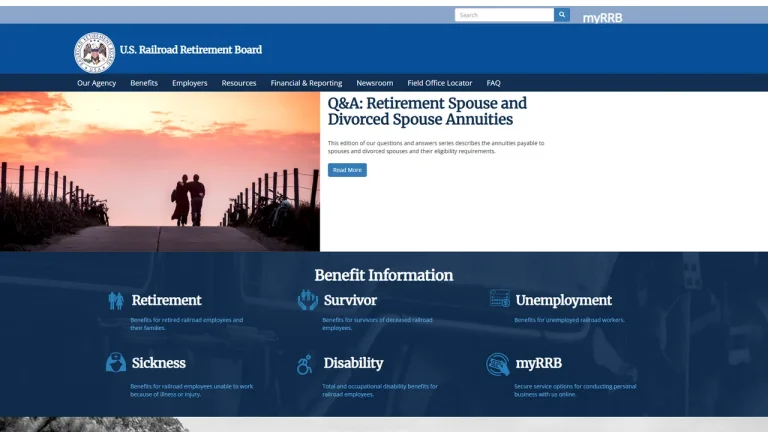The image size is (768, 432).
Task: Open the myRRB heading in Benefit Information
Action: point(539,363)
